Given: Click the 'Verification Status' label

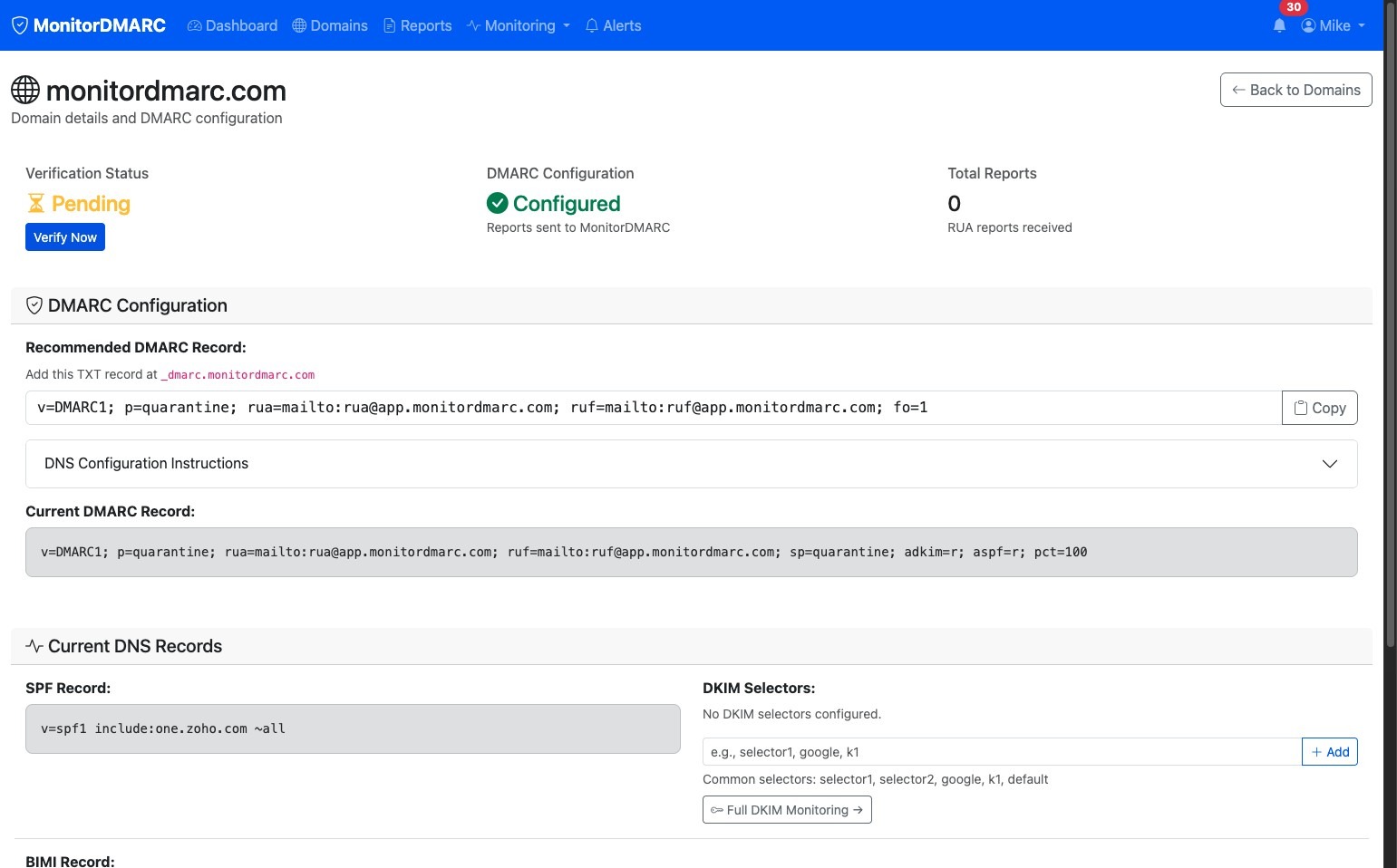Looking at the screenshot, I should [x=87, y=173].
